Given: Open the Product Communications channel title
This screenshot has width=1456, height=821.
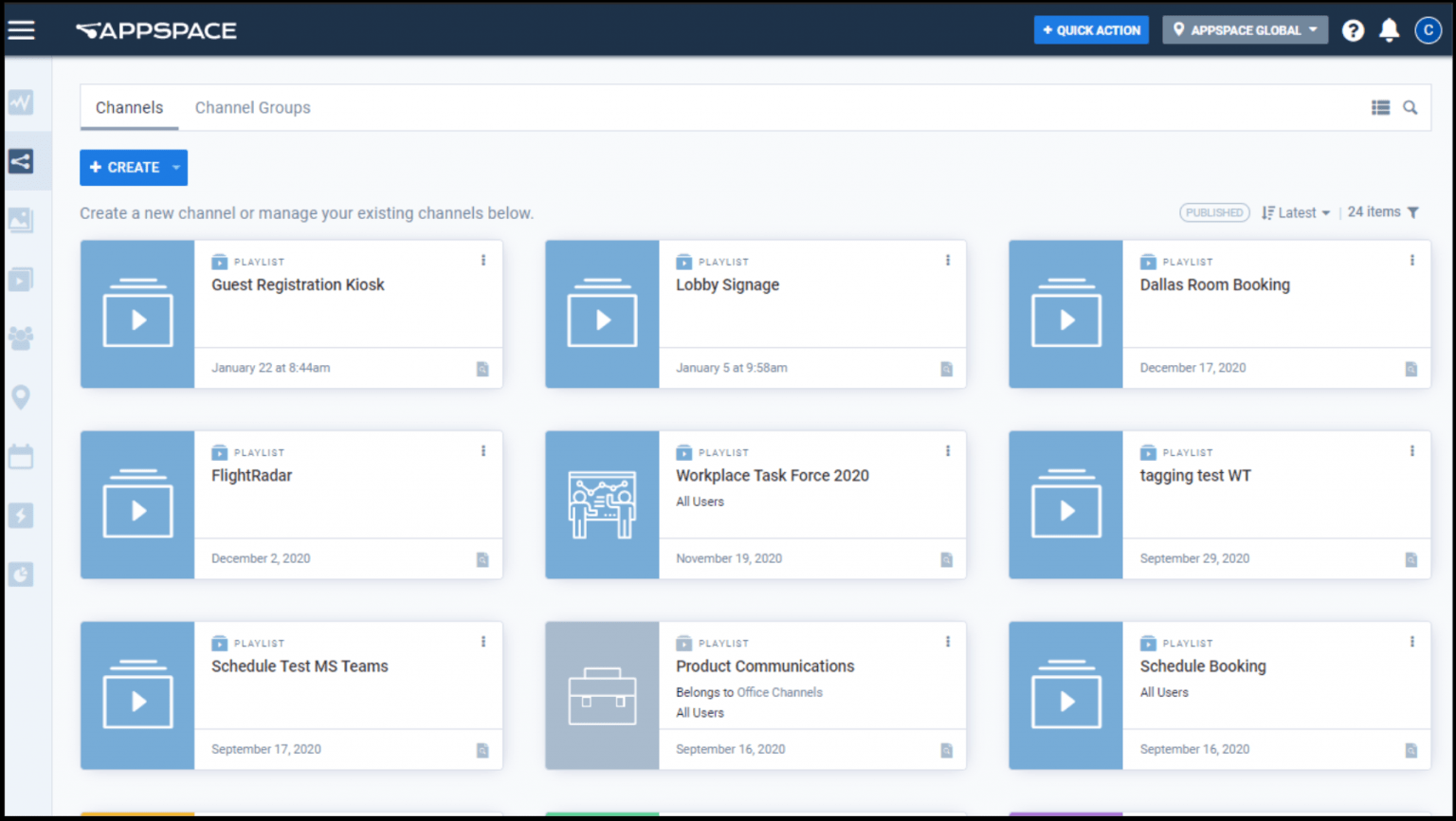Looking at the screenshot, I should [765, 666].
